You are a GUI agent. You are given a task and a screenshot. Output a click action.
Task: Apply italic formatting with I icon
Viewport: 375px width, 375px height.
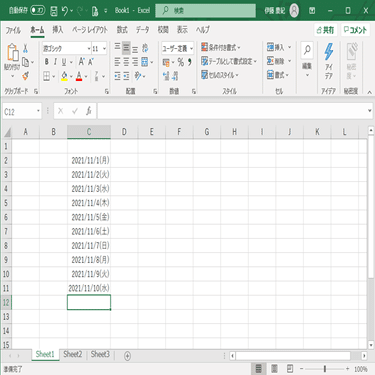55,62
